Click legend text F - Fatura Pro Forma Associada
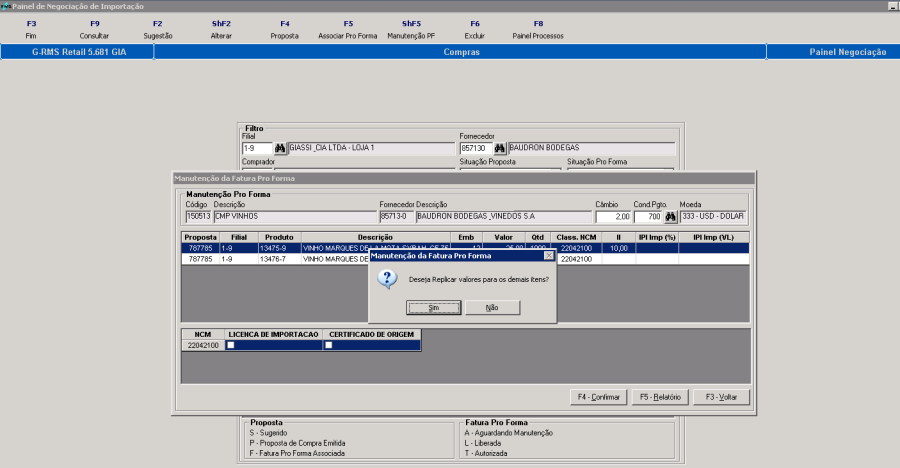Image resolution: width=900 pixels, height=468 pixels. [x=297, y=453]
